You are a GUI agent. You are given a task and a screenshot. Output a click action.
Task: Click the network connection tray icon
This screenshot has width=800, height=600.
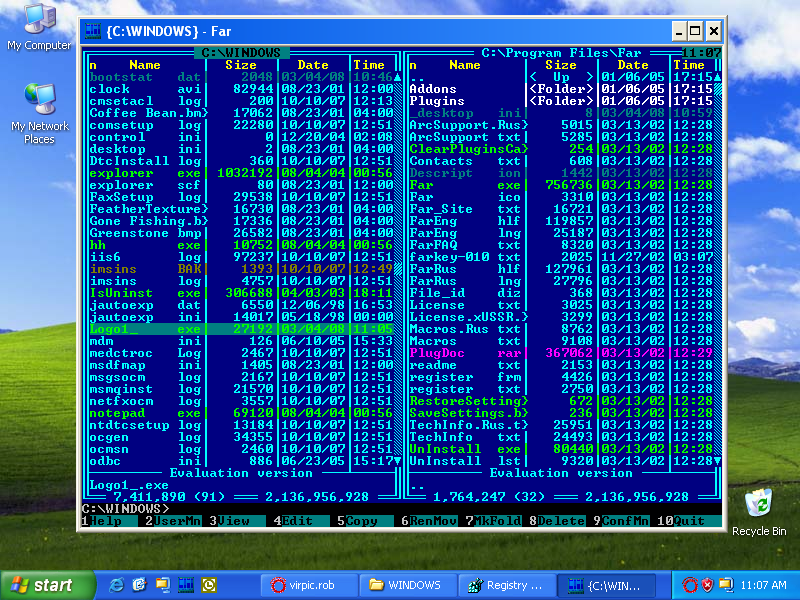click(x=726, y=585)
